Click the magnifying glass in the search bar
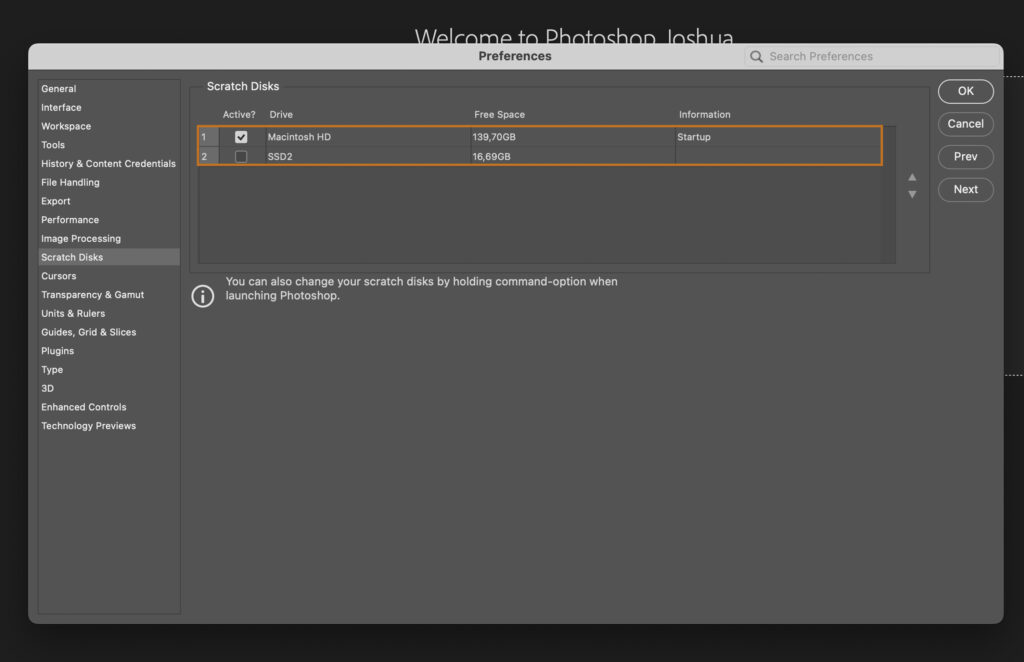The height and width of the screenshot is (662, 1024). (x=756, y=56)
